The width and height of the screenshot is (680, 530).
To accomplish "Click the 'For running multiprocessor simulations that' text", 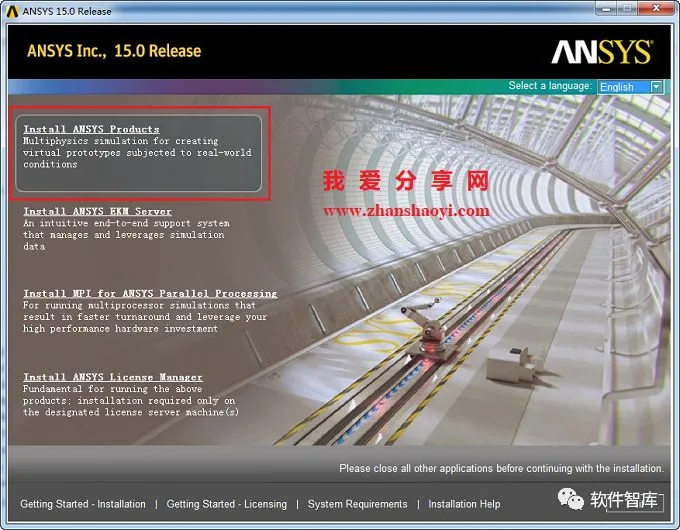I will pyautogui.click(x=139, y=305).
